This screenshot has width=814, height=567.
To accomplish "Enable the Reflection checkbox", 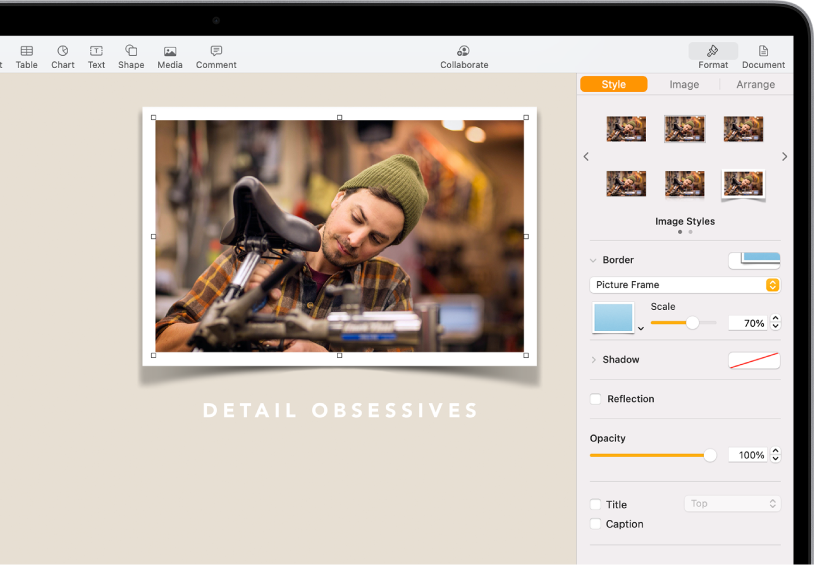I will pyautogui.click(x=596, y=399).
